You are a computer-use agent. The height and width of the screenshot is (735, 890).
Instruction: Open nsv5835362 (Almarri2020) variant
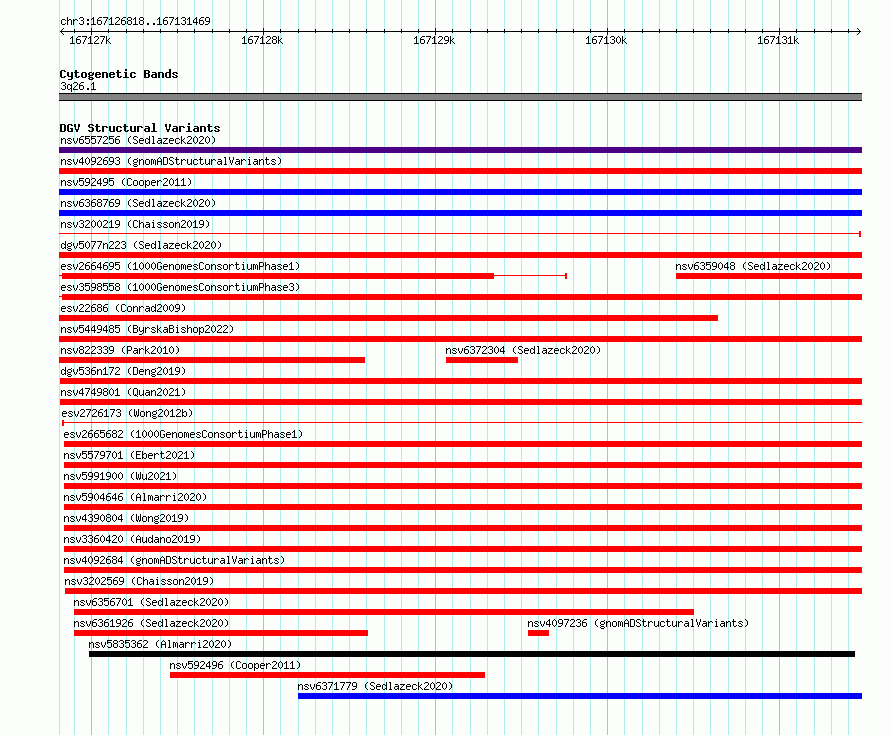pyautogui.click(x=160, y=644)
